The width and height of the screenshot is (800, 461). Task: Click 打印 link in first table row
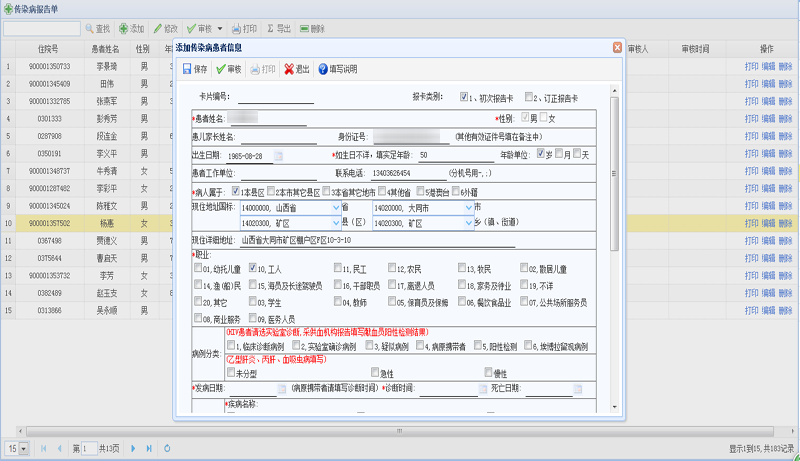point(751,65)
